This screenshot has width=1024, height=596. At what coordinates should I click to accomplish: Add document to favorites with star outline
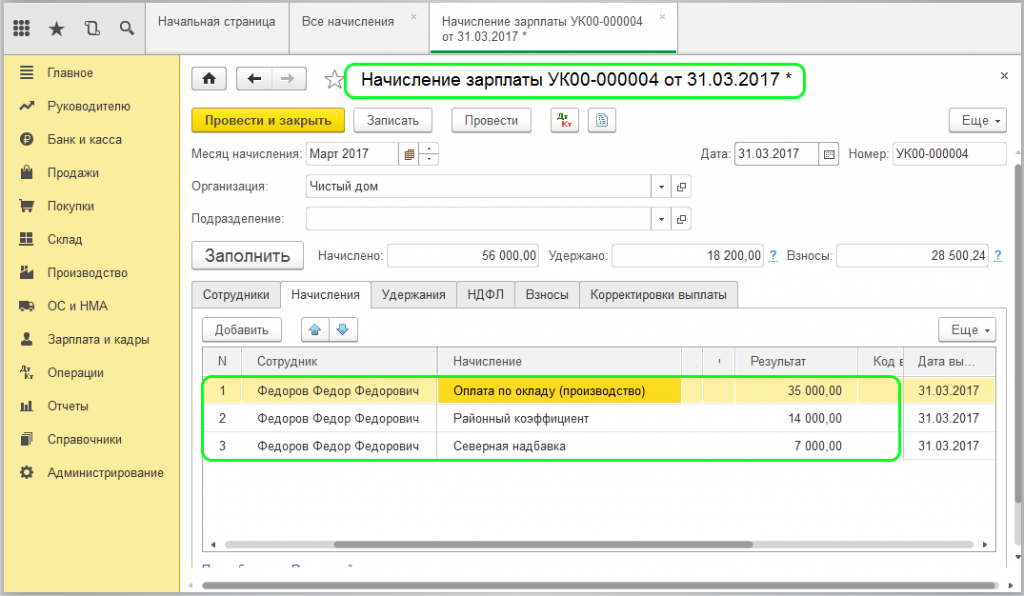pyautogui.click(x=333, y=80)
